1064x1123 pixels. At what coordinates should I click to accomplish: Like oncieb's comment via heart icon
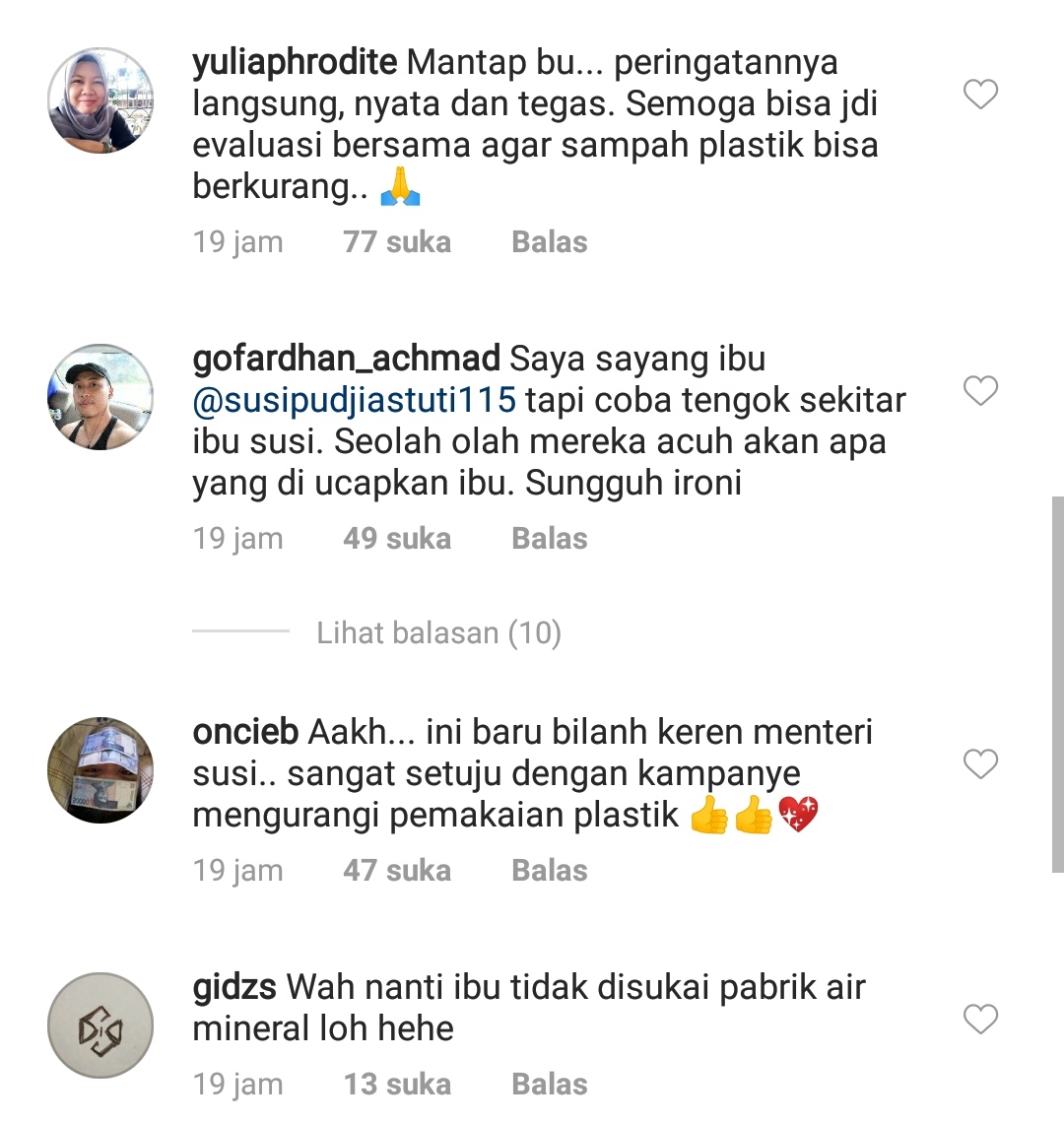(980, 764)
